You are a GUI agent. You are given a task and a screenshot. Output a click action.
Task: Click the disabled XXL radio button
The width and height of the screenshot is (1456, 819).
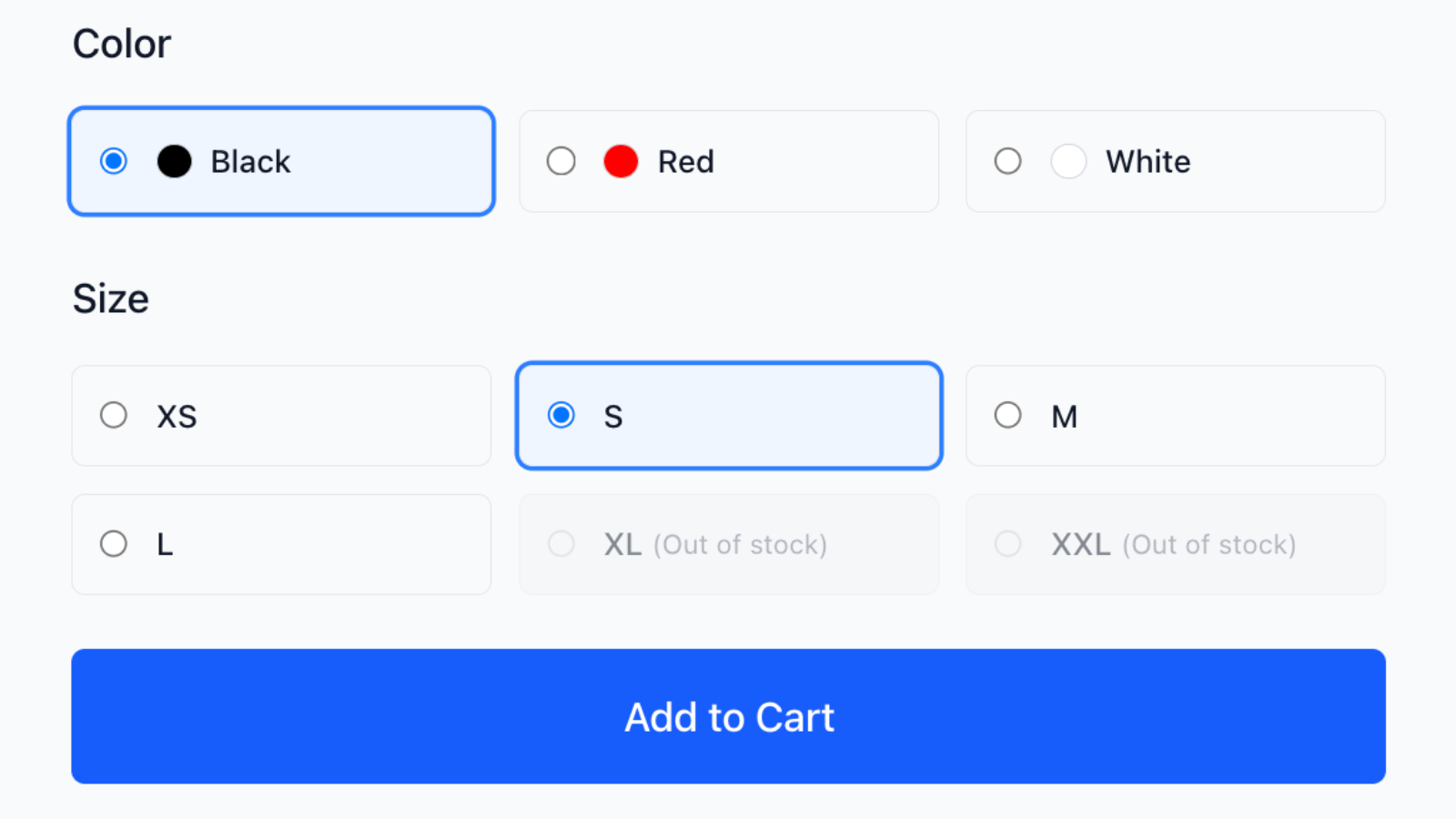(1008, 544)
